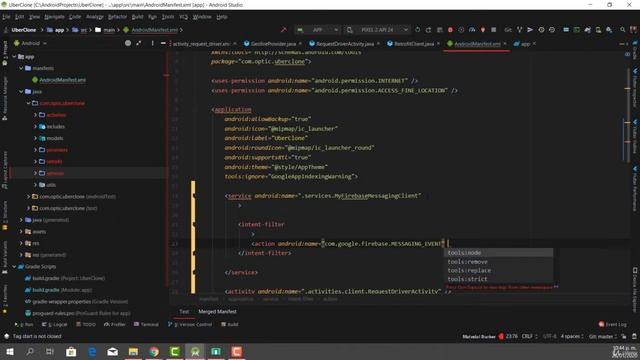Screen dimensions: 640x360
Task: Click the collapse-all arrows in Project panel
Action: [139, 43]
